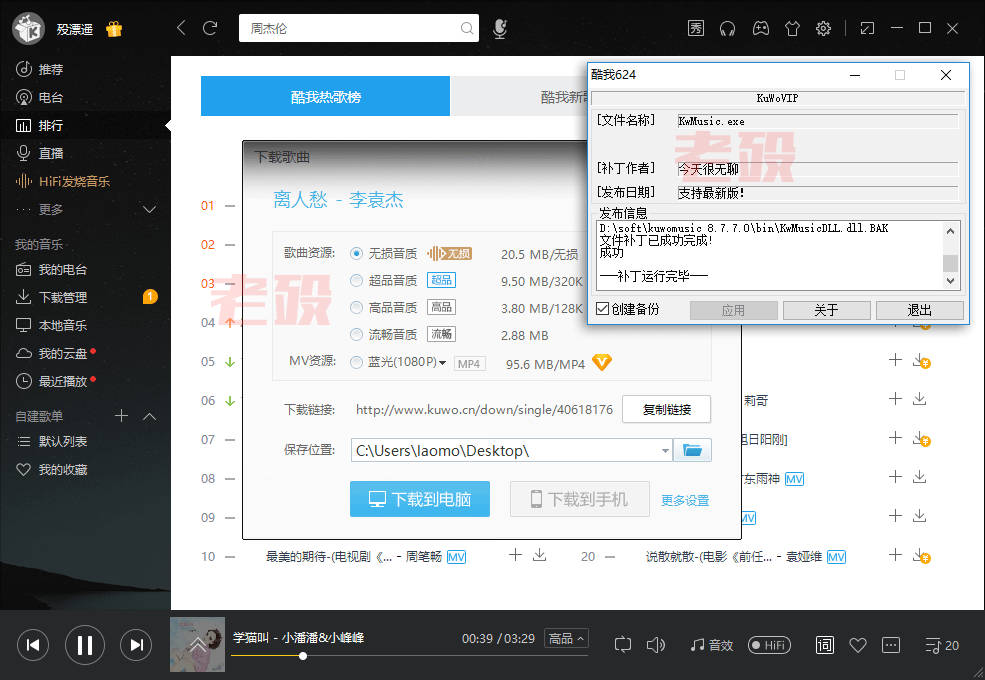
Task: Click scrollbar up arrow in 发布信息 box
Action: (x=950, y=231)
